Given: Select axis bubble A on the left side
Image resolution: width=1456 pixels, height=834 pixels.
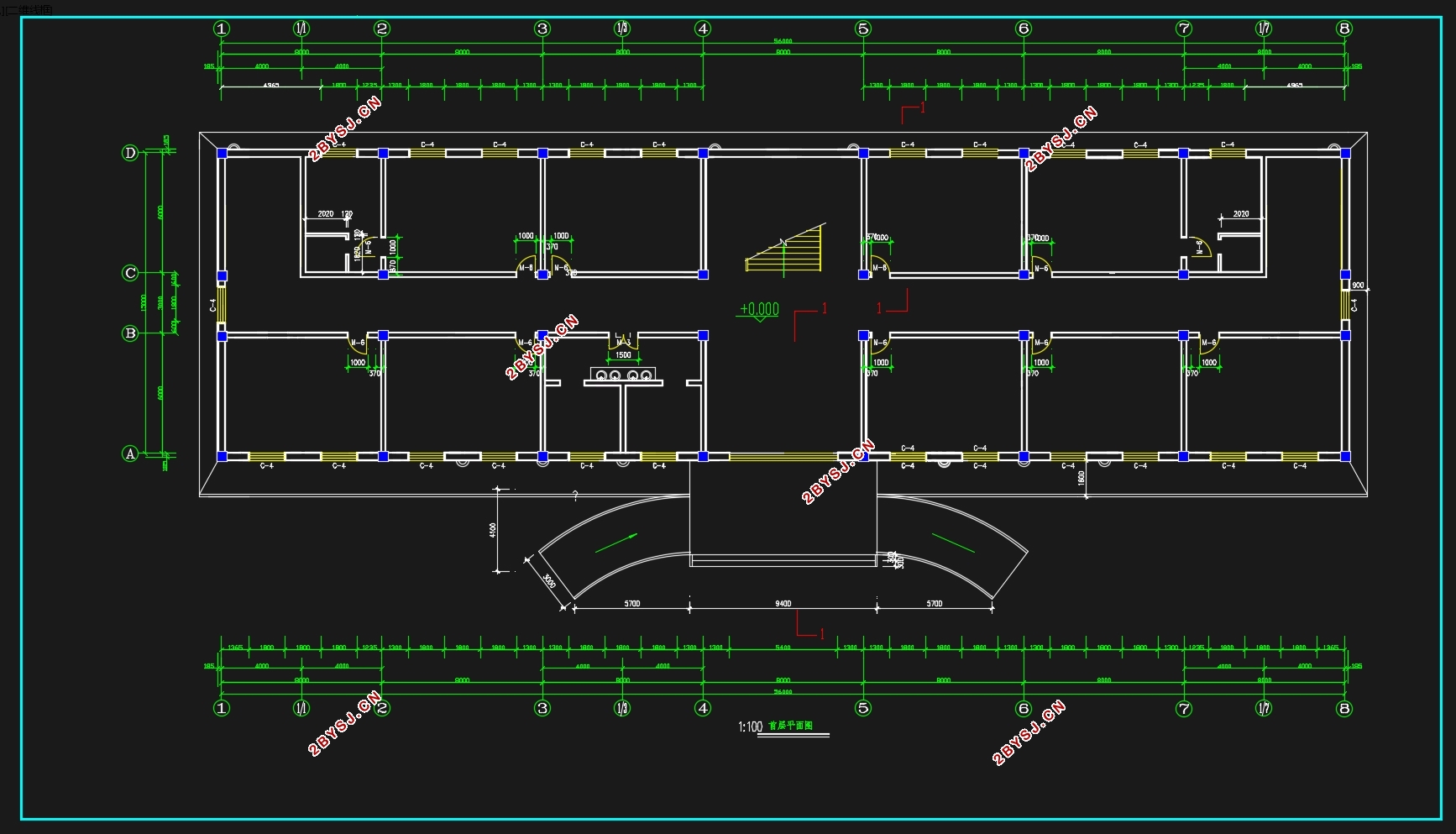Looking at the screenshot, I should point(130,454).
